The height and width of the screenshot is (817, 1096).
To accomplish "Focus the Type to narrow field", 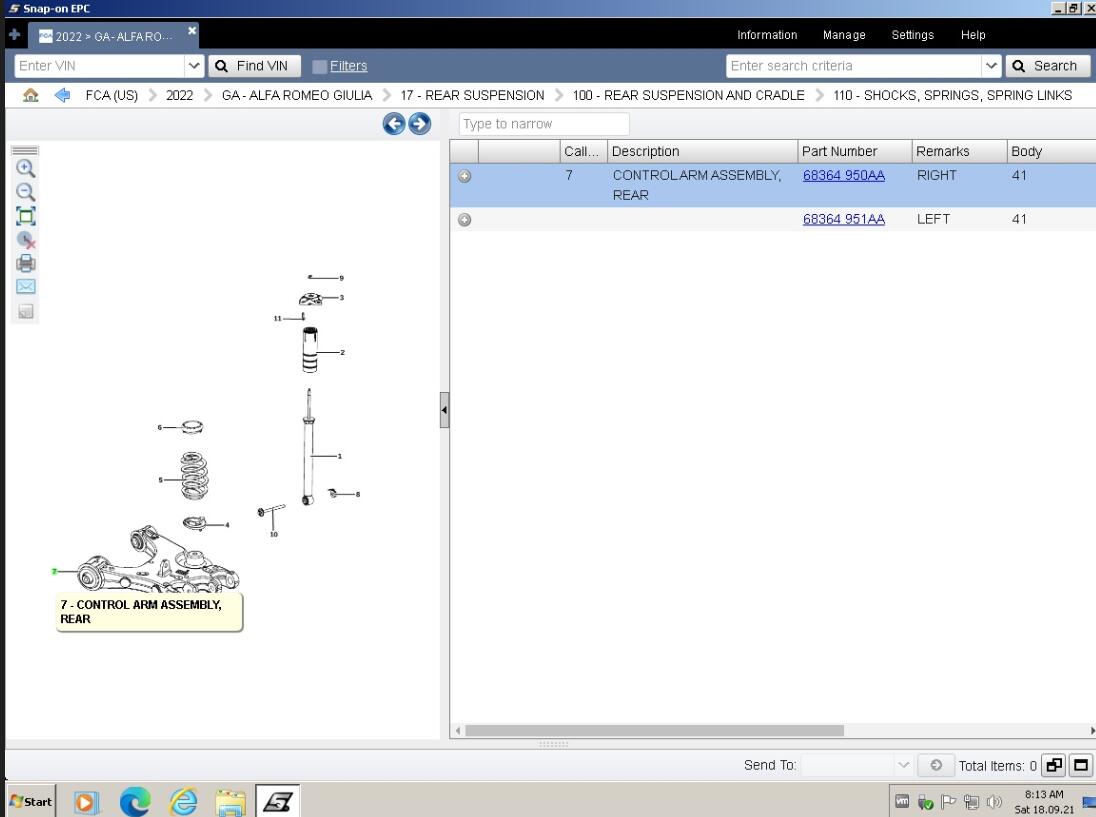I will 544,124.
